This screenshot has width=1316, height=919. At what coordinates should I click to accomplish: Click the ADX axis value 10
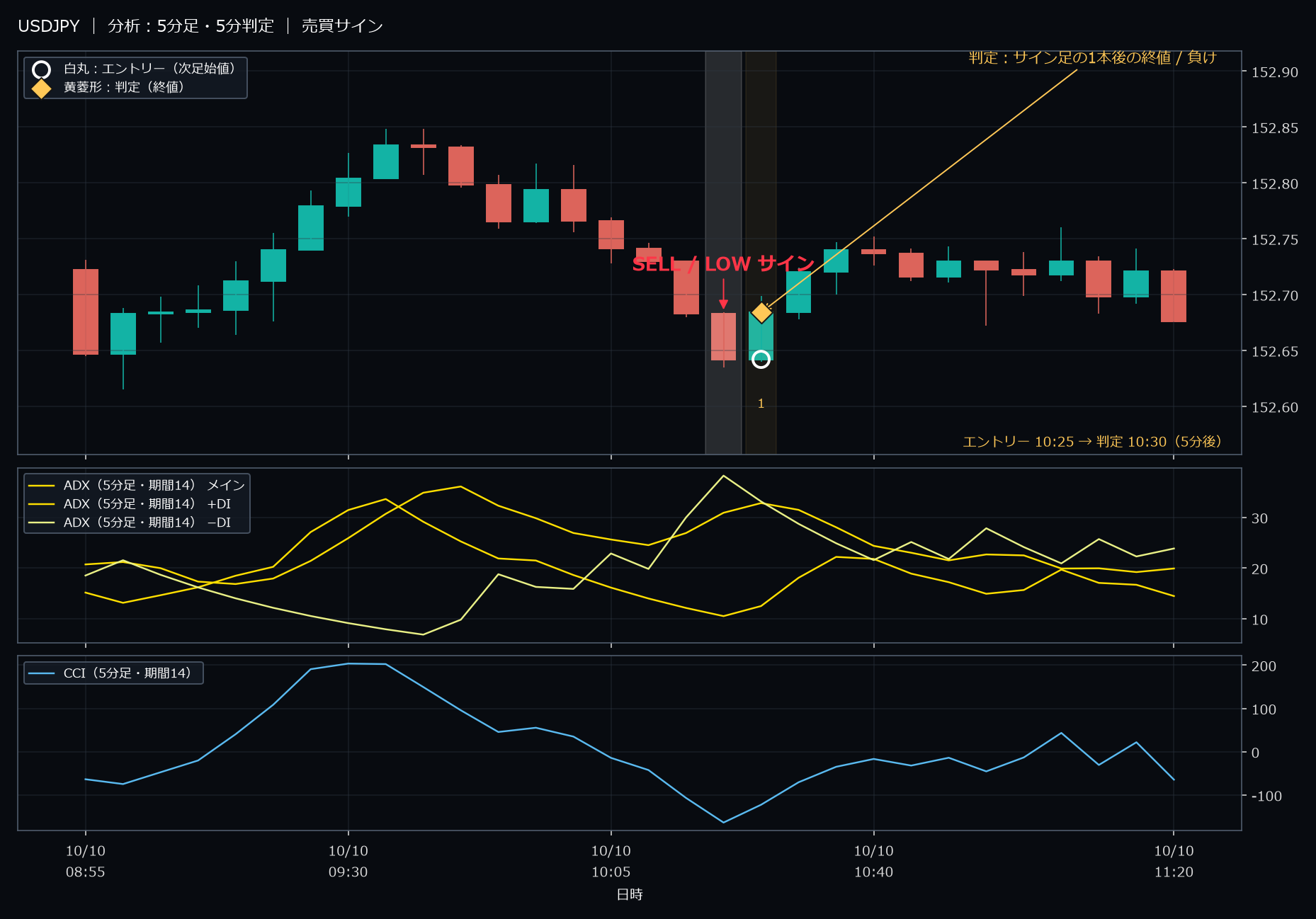[x=1259, y=620]
